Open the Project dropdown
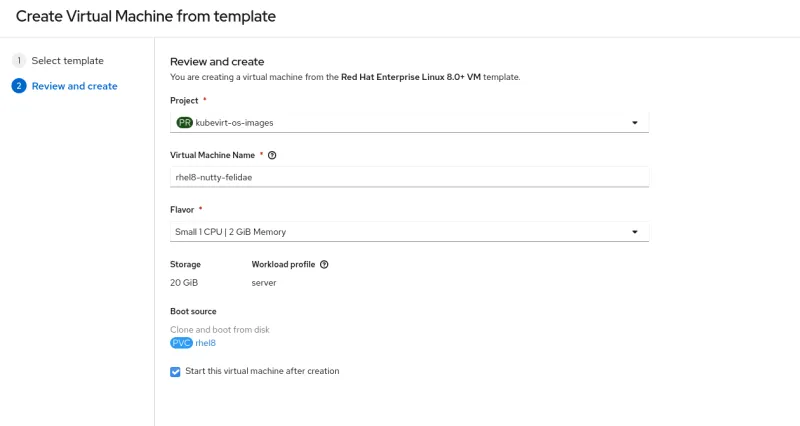The height and width of the screenshot is (426, 800). pyautogui.click(x=410, y=123)
